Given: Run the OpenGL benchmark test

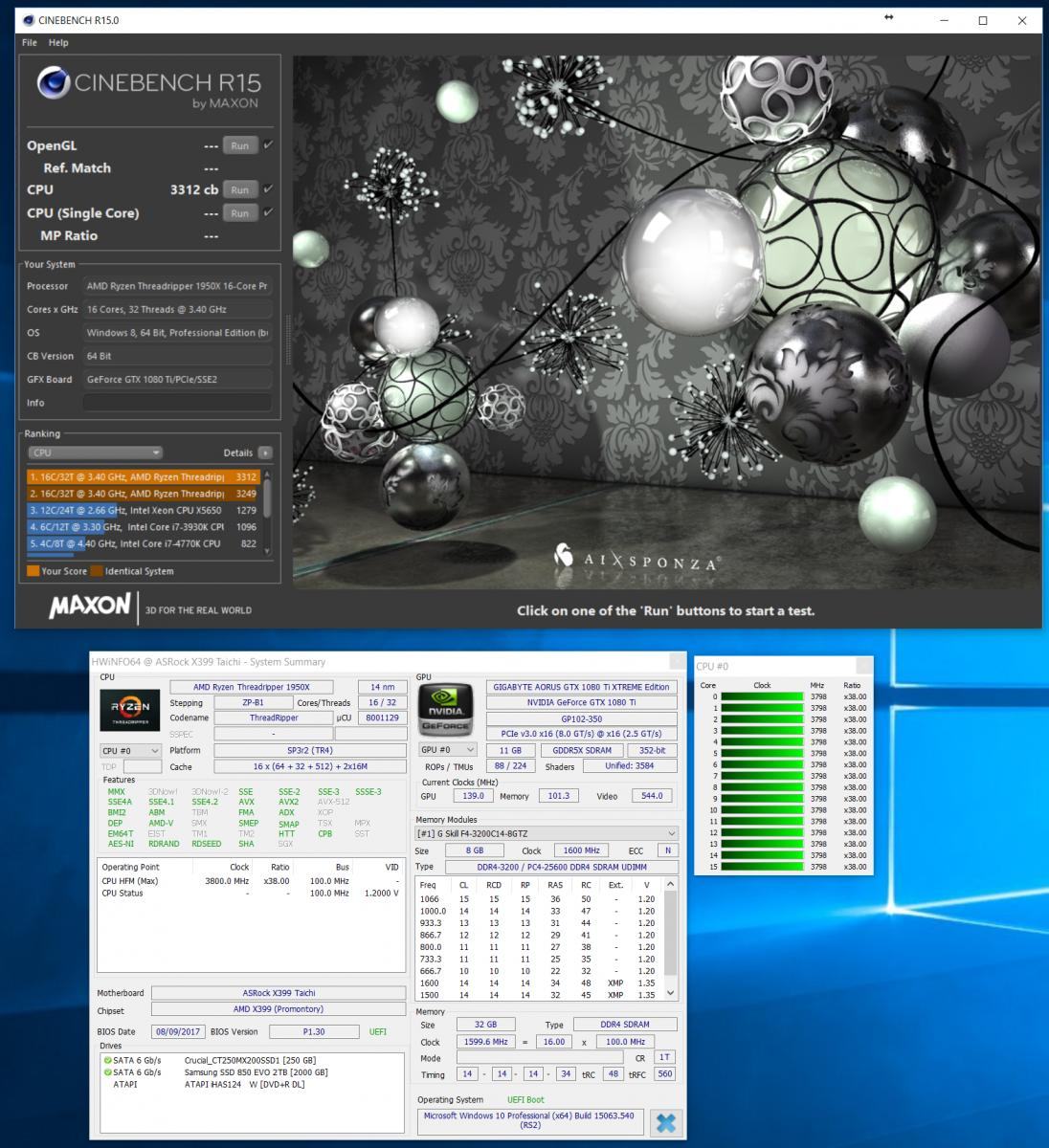Looking at the screenshot, I should (239, 145).
